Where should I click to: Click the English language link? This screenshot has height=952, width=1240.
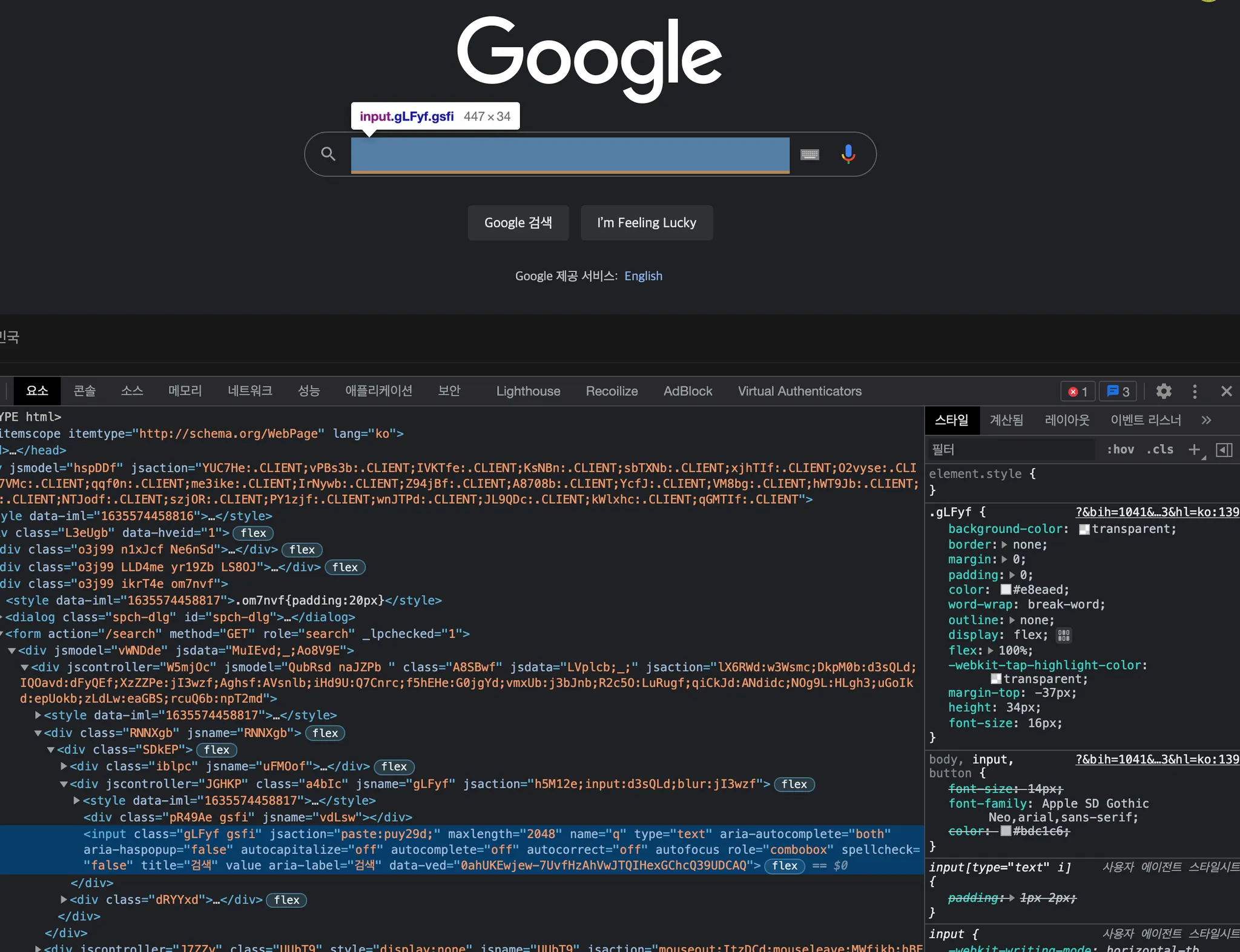tap(643, 276)
